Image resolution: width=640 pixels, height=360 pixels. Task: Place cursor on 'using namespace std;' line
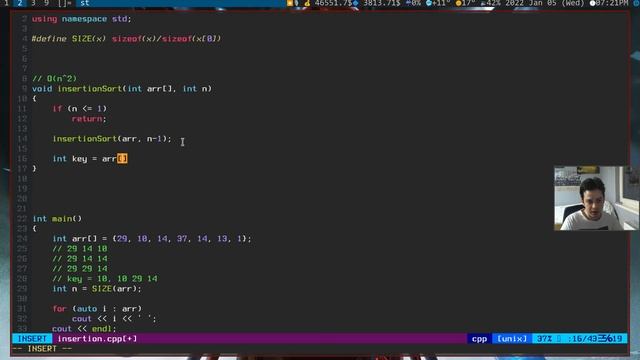[82, 19]
